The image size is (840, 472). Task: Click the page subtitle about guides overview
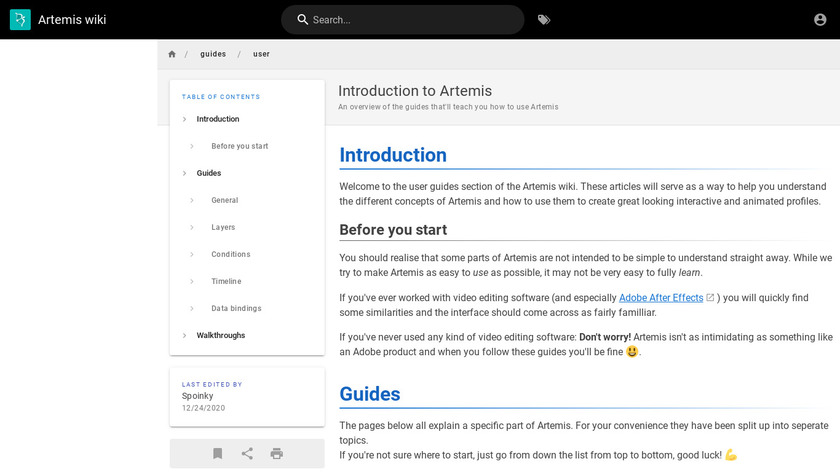point(448,107)
